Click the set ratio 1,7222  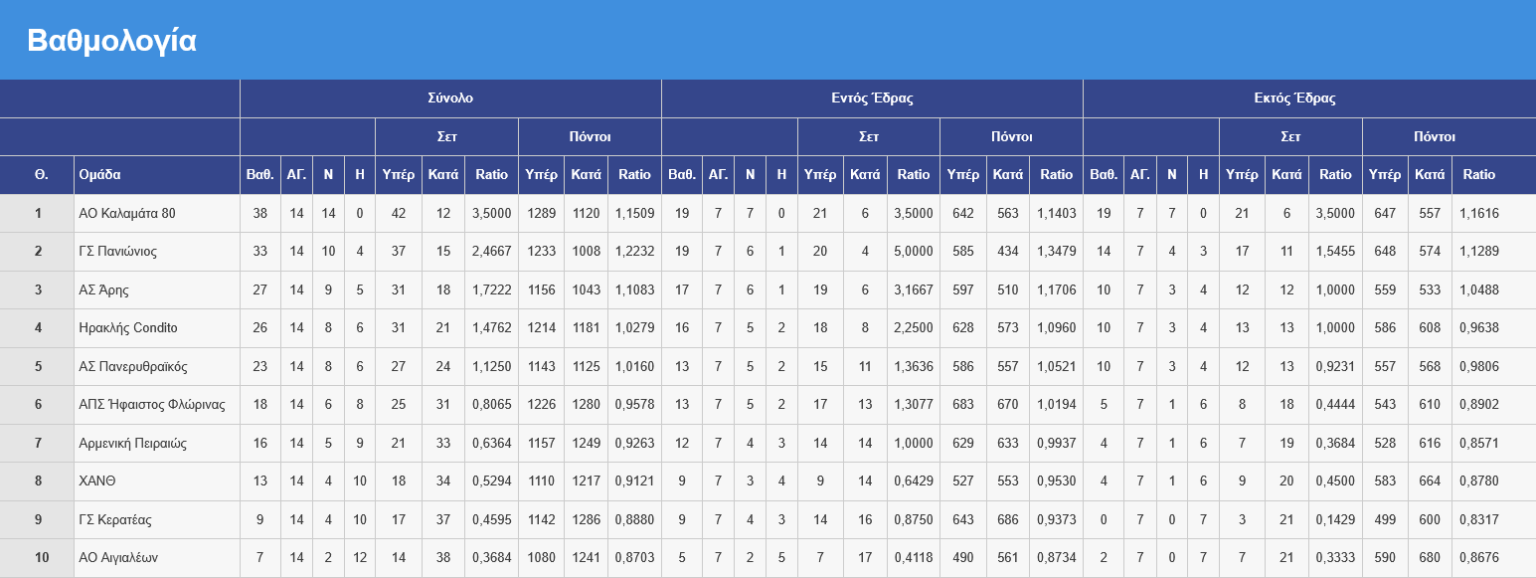(491, 290)
